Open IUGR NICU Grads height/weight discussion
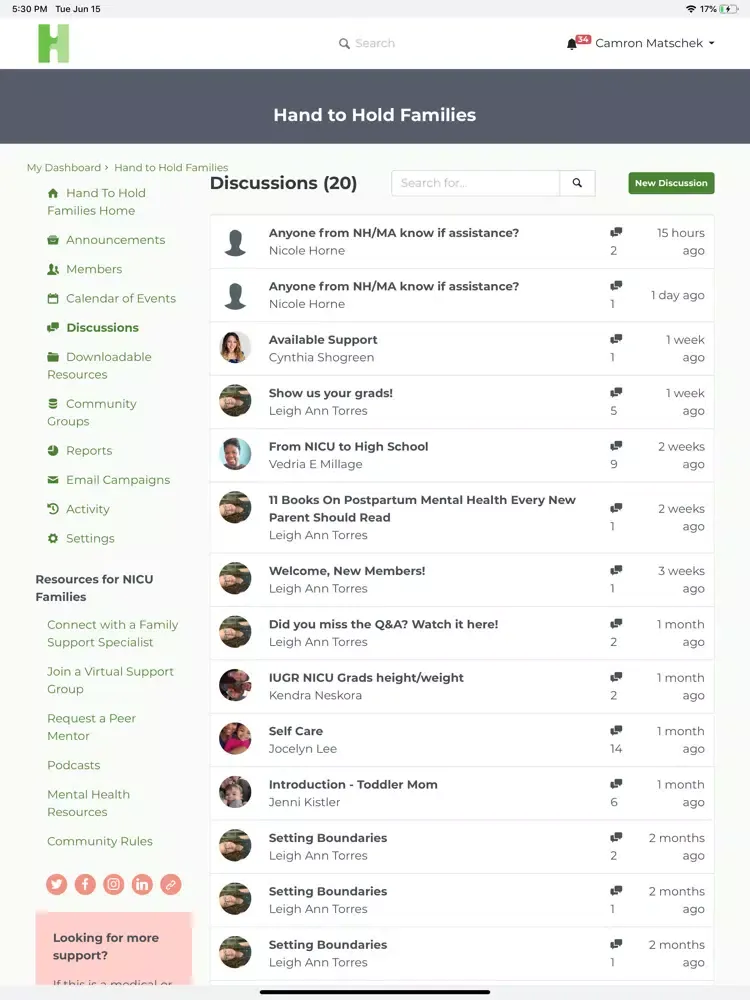The image size is (750, 1000). coord(366,678)
